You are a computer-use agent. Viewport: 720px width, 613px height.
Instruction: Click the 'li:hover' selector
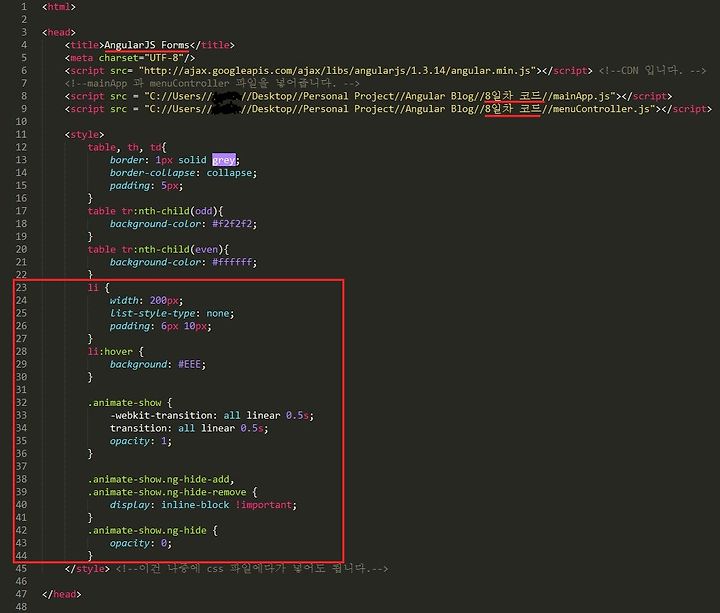coord(110,351)
